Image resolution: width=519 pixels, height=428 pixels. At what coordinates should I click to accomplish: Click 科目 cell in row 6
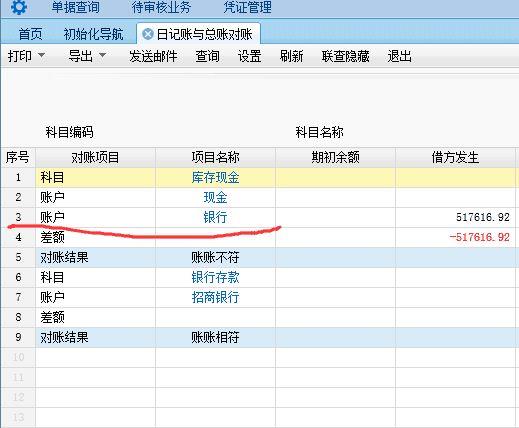click(95, 277)
